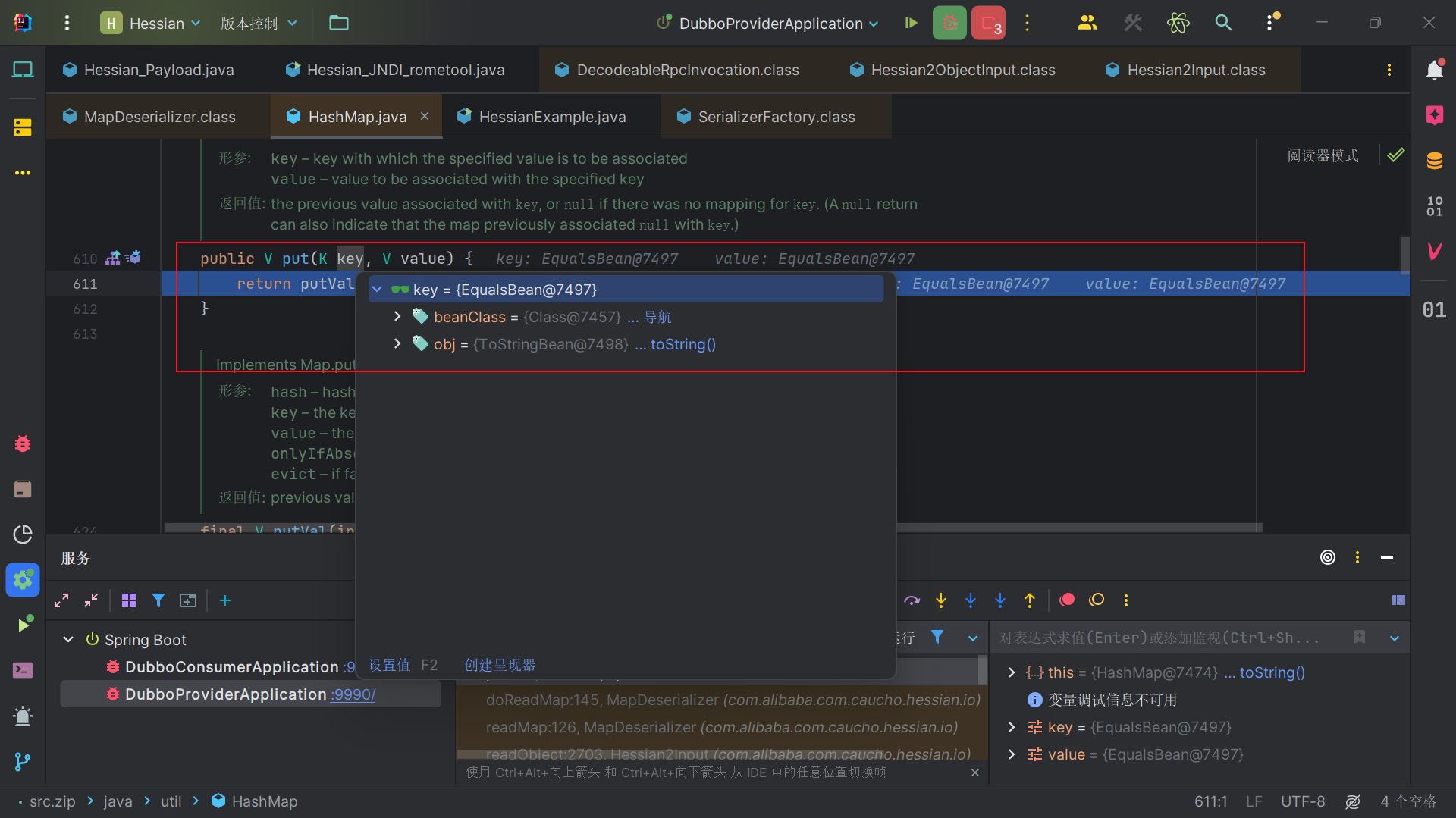Click the frames filter funnel in debugger
Screen dimensions: 1456x818
tap(937, 638)
